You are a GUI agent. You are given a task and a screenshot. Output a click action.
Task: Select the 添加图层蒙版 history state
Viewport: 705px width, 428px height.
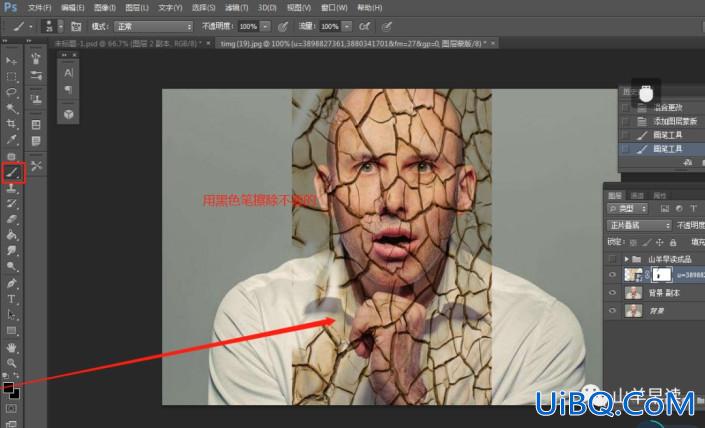[662, 121]
